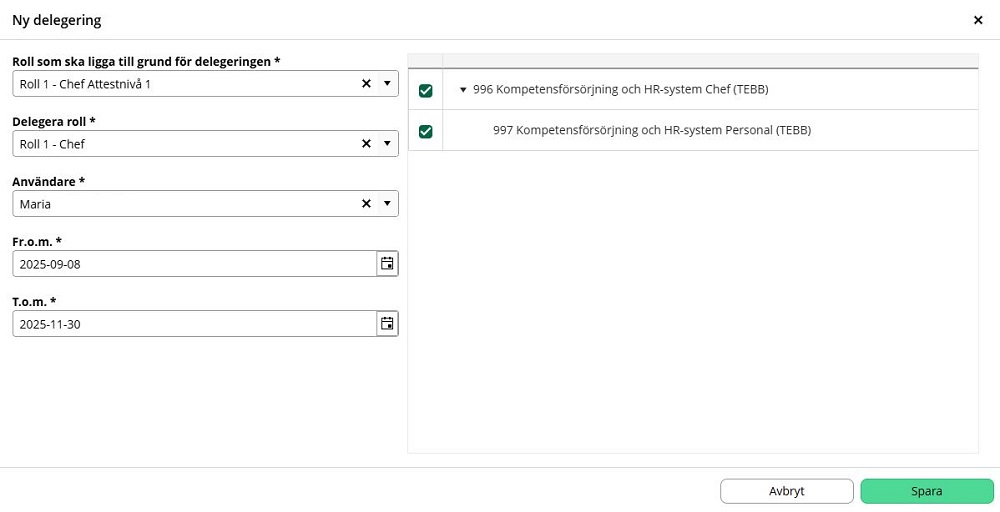
Task: Click into the T.o.m. date field
Action: tap(190, 324)
